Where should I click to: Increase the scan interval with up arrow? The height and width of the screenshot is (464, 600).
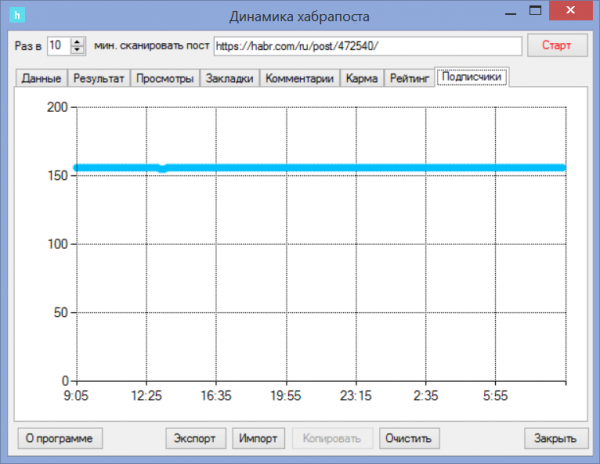click(79, 41)
